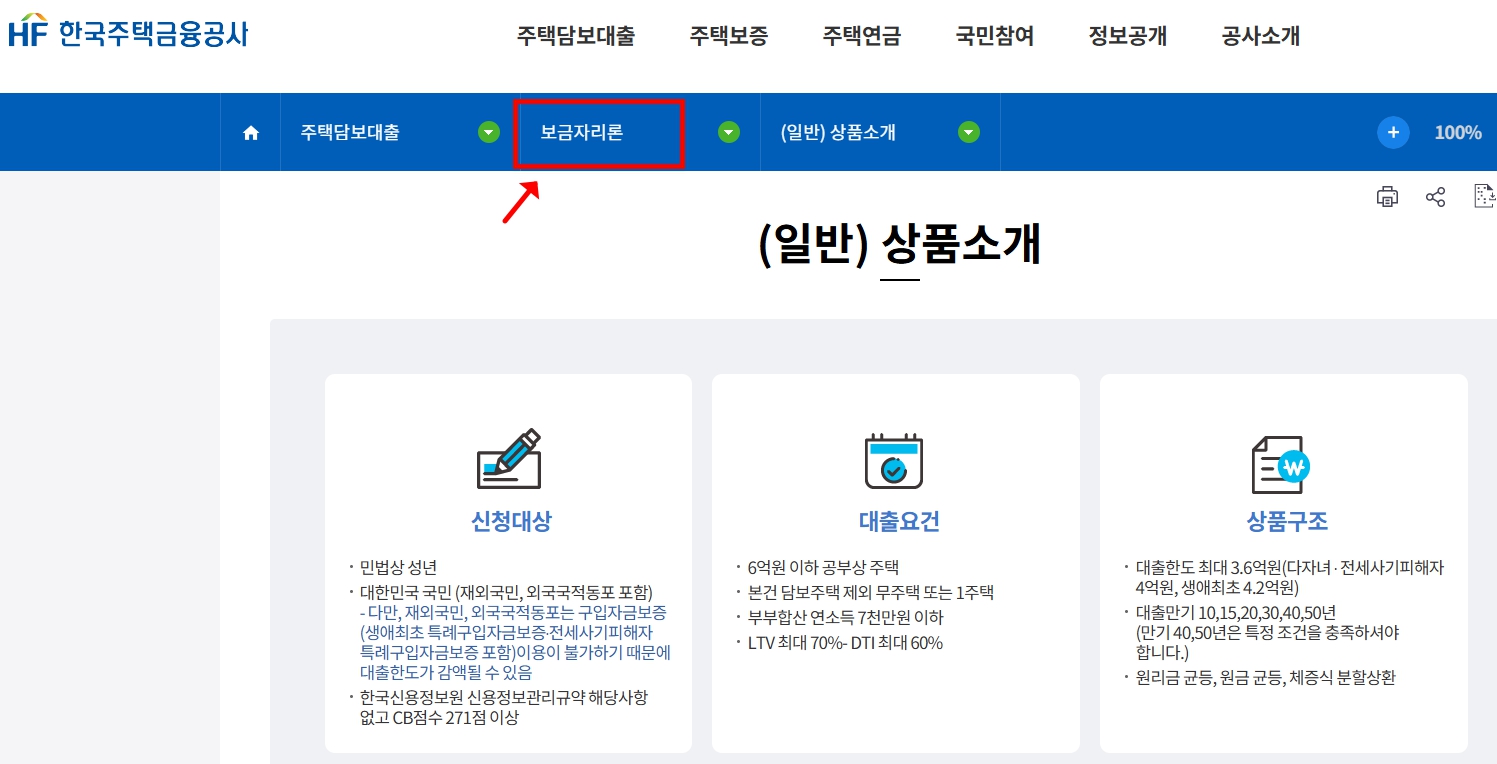The image size is (1497, 764).
Task: Click the blue note starting 다만, 재외국민
Action: point(515,643)
